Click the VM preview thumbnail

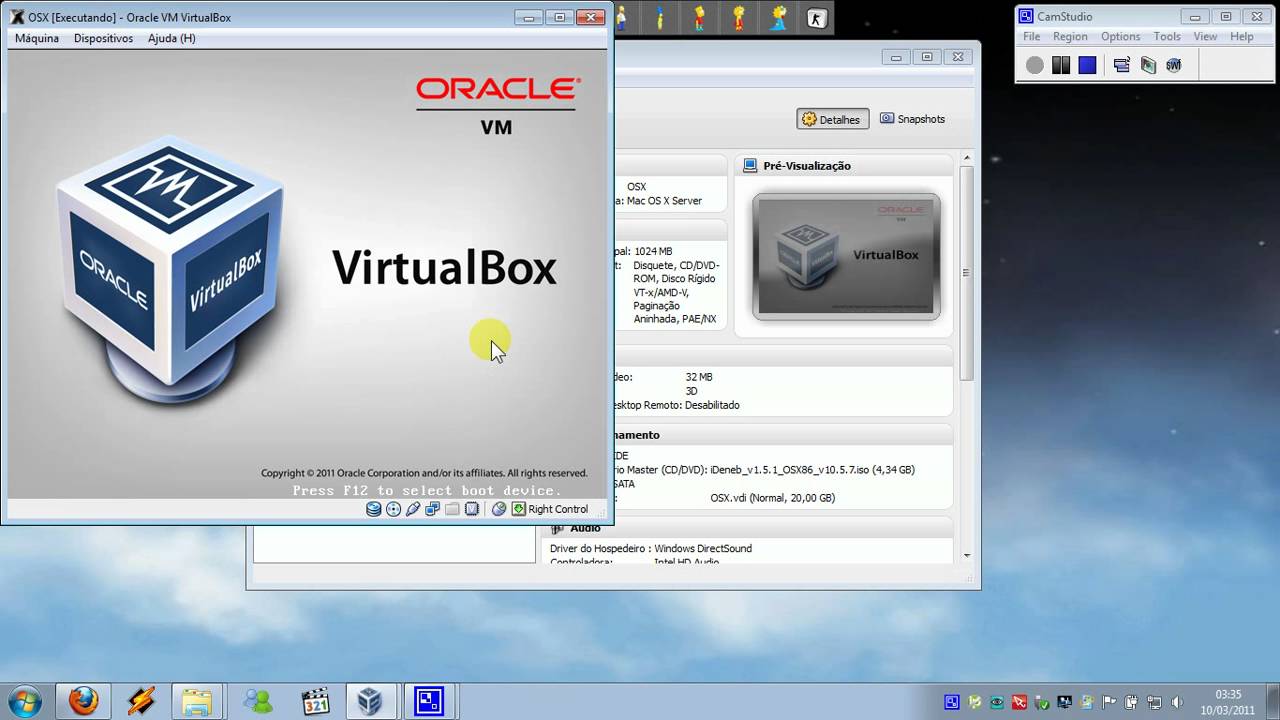tap(846, 256)
